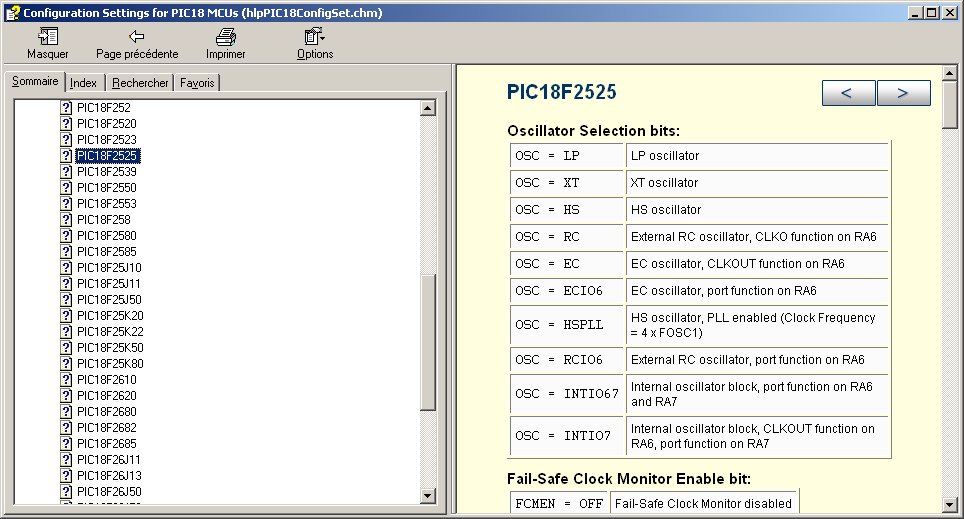Image resolution: width=964 pixels, height=519 pixels.
Task: Click help topic icon beside PIC18F2553
Action: [66, 204]
